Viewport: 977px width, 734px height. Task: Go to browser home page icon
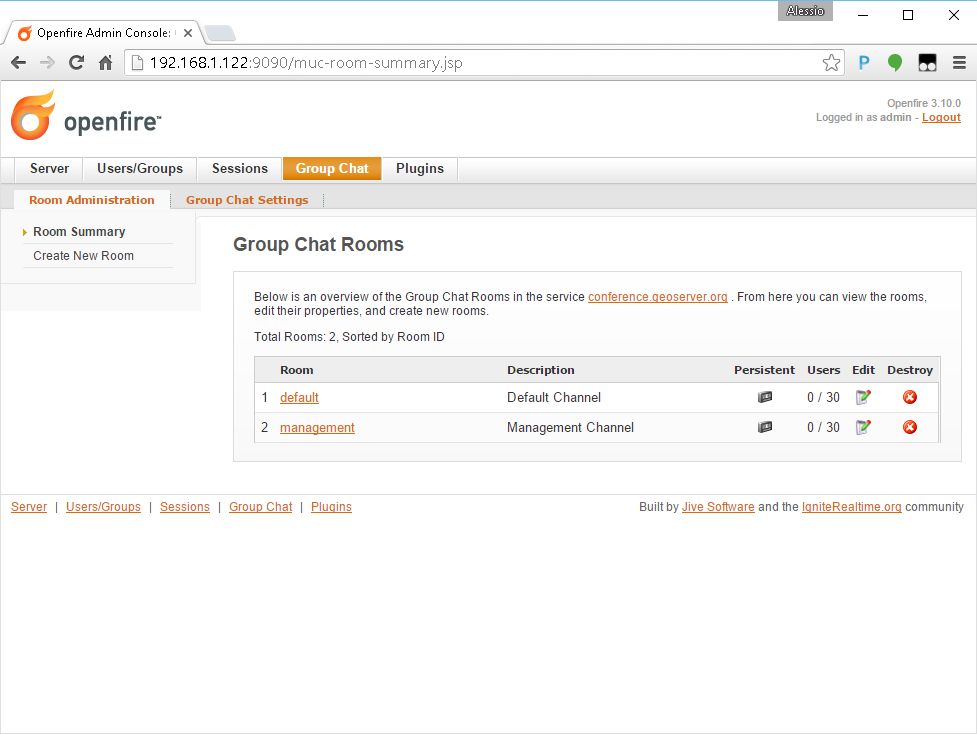tap(106, 63)
